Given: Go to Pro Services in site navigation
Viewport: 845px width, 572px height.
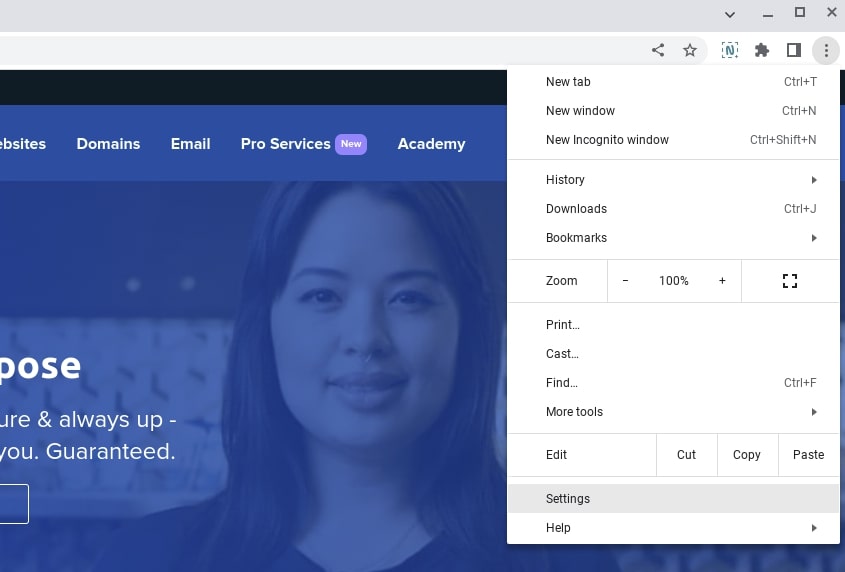Looking at the screenshot, I should [286, 144].
